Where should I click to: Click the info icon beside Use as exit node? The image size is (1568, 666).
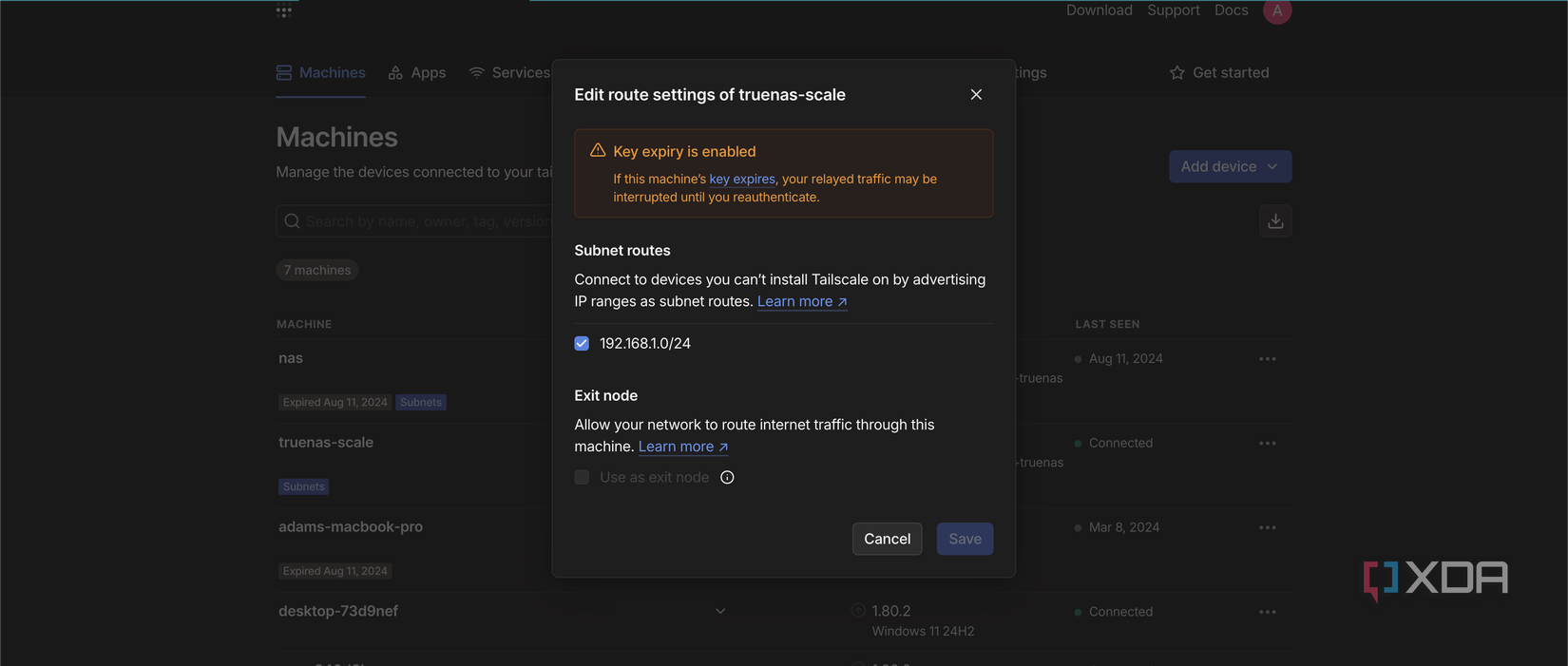pos(727,478)
